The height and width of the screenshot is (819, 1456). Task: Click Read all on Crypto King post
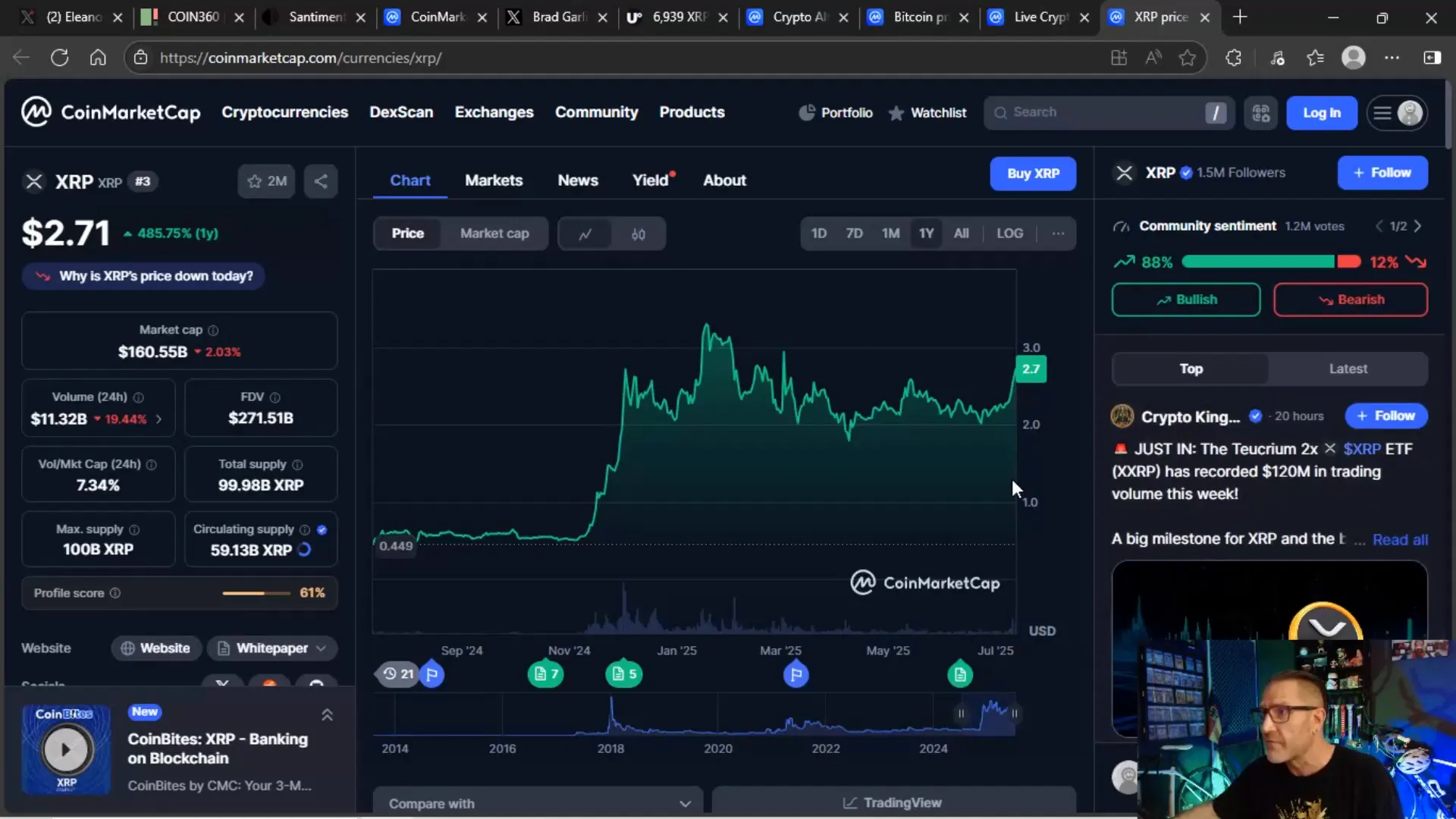click(x=1400, y=539)
